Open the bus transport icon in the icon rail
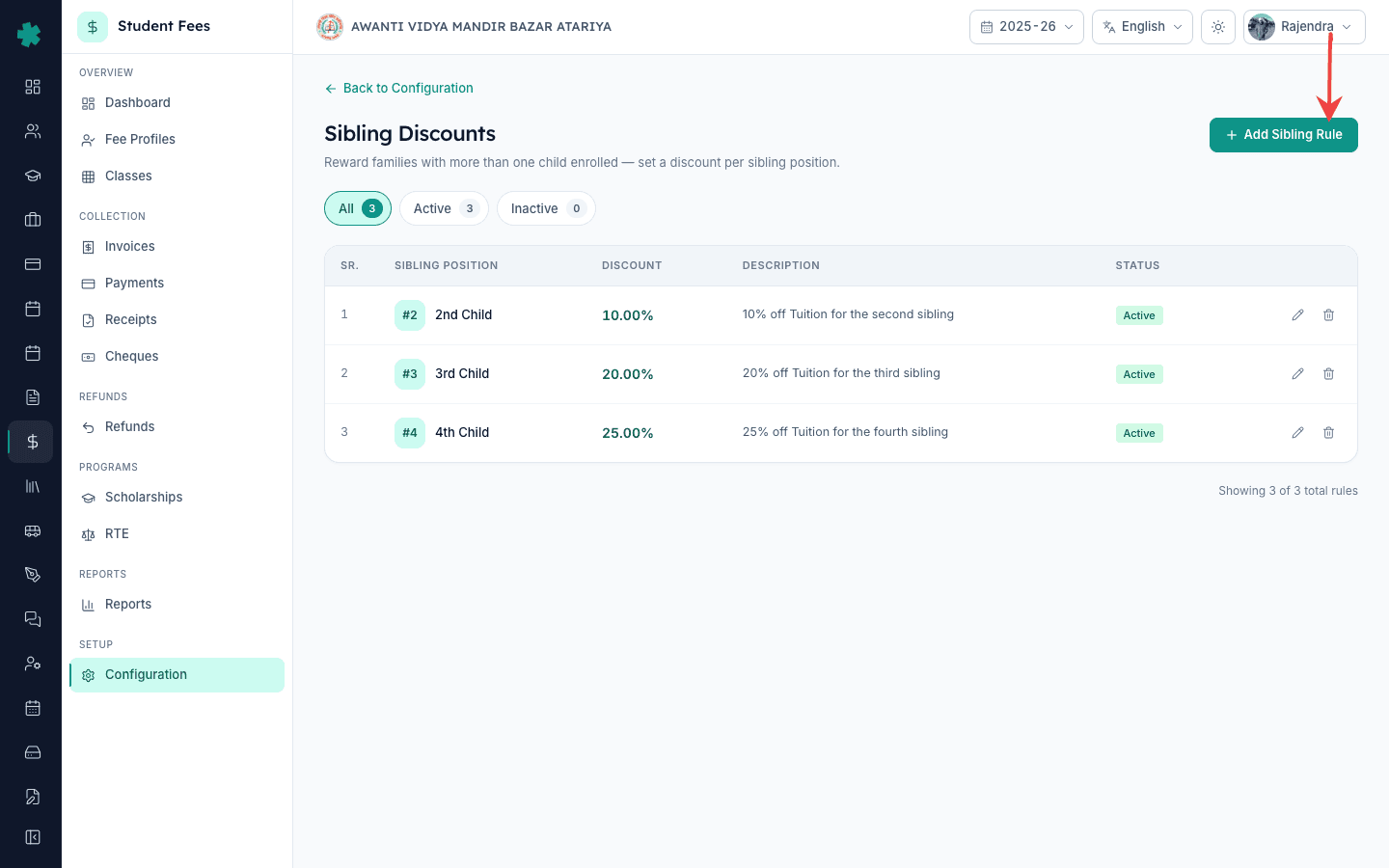Viewport: 1389px width, 868px height. (x=33, y=530)
